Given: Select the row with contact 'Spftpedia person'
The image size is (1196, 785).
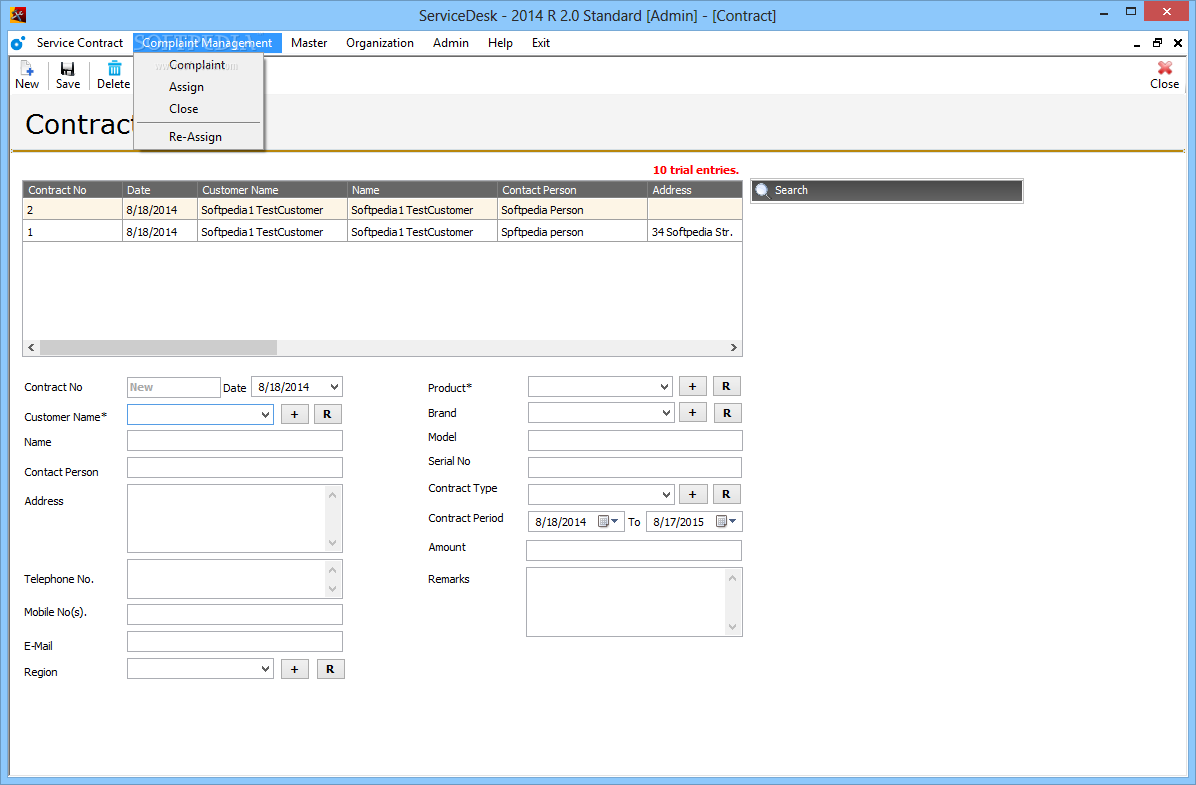Looking at the screenshot, I should pos(382,232).
